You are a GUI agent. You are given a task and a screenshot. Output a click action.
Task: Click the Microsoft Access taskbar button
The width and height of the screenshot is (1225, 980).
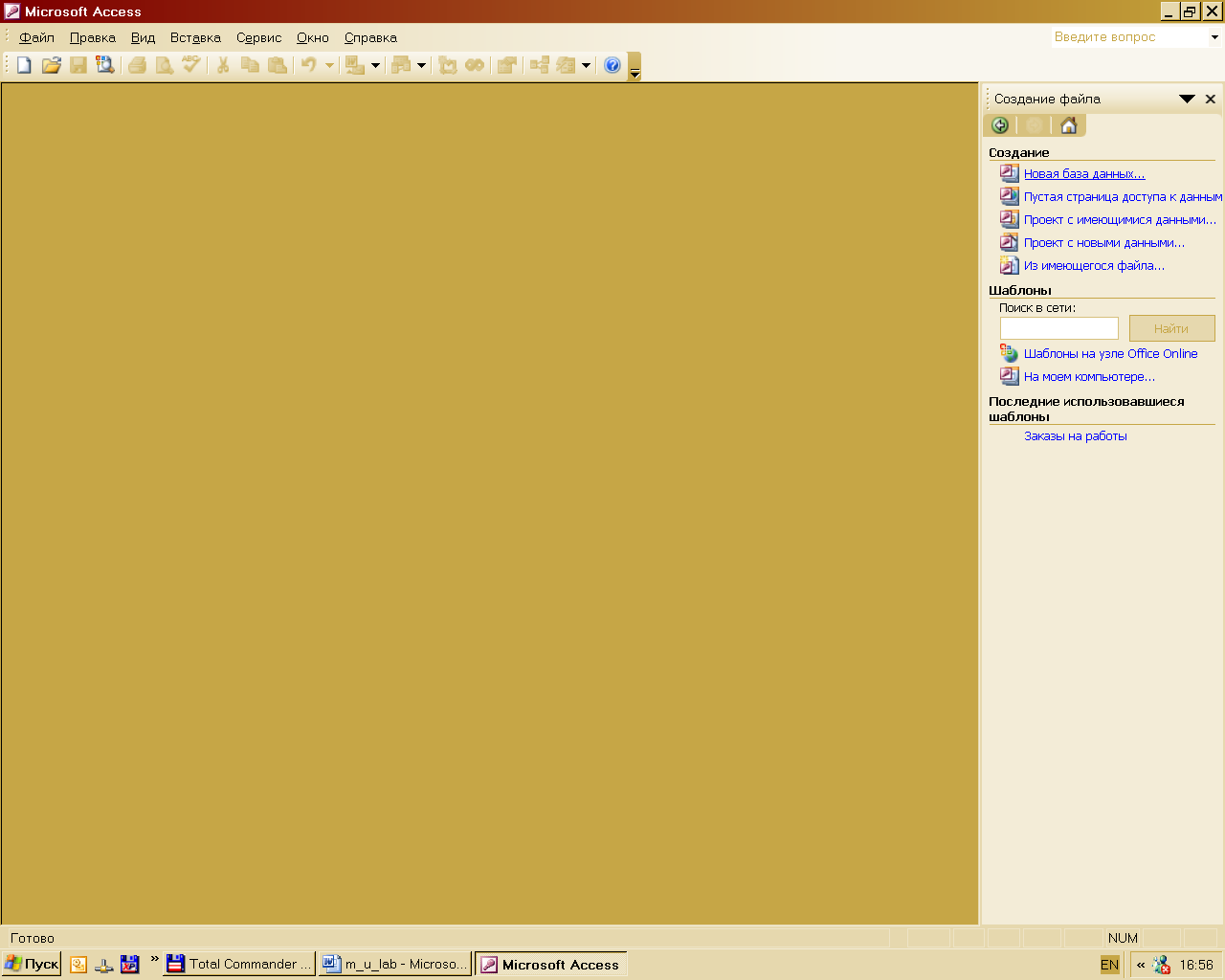click(551, 964)
